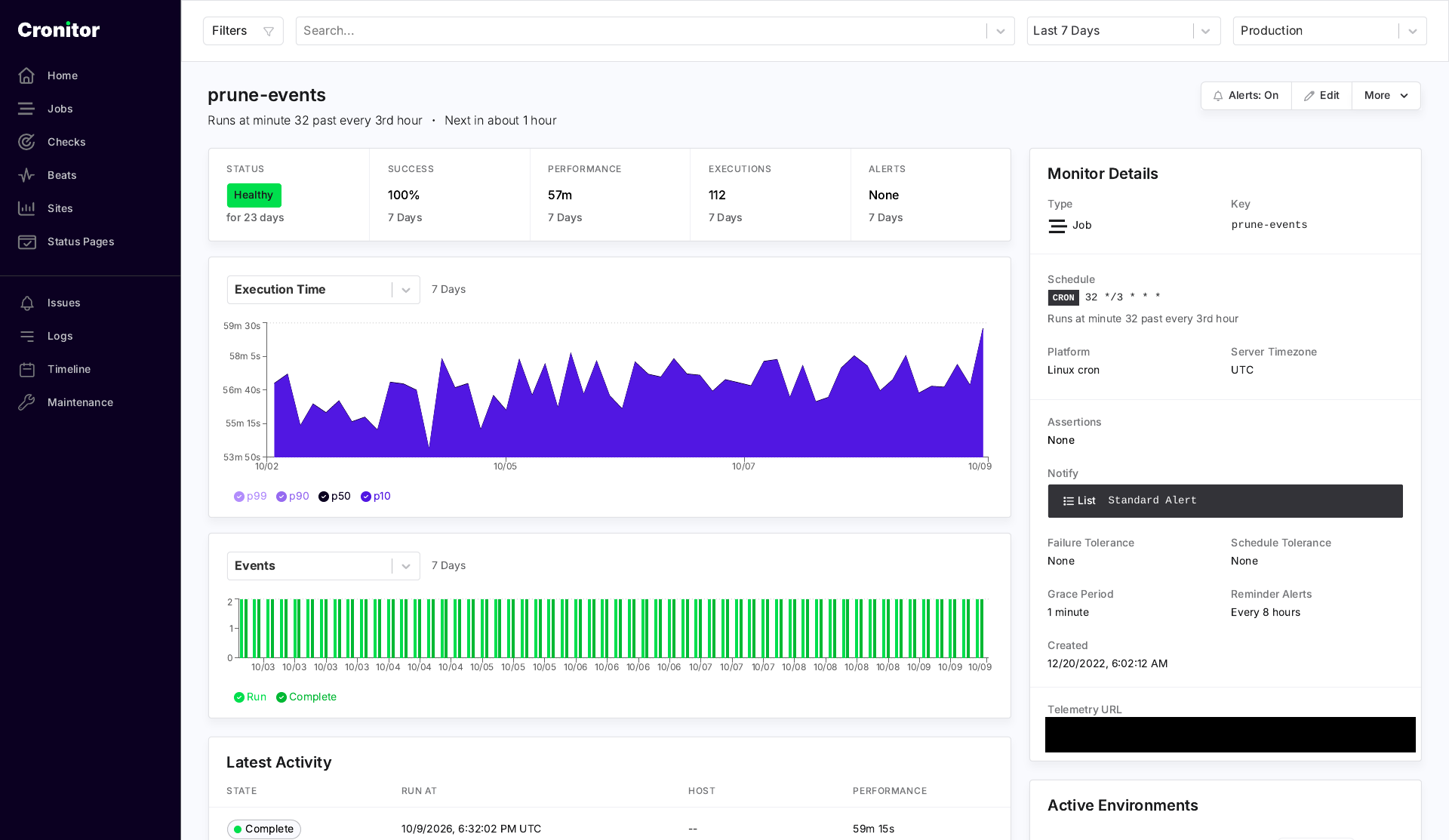Expand the More actions menu

point(1386,96)
